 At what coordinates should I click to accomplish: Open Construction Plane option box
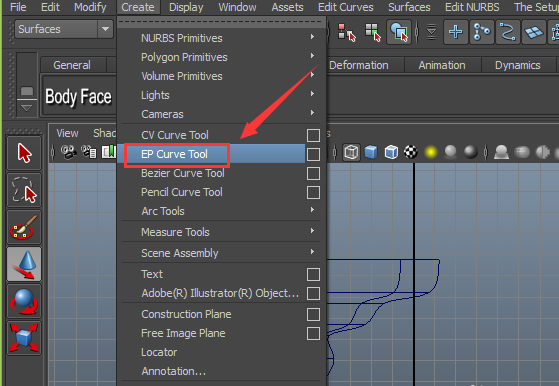(x=313, y=314)
